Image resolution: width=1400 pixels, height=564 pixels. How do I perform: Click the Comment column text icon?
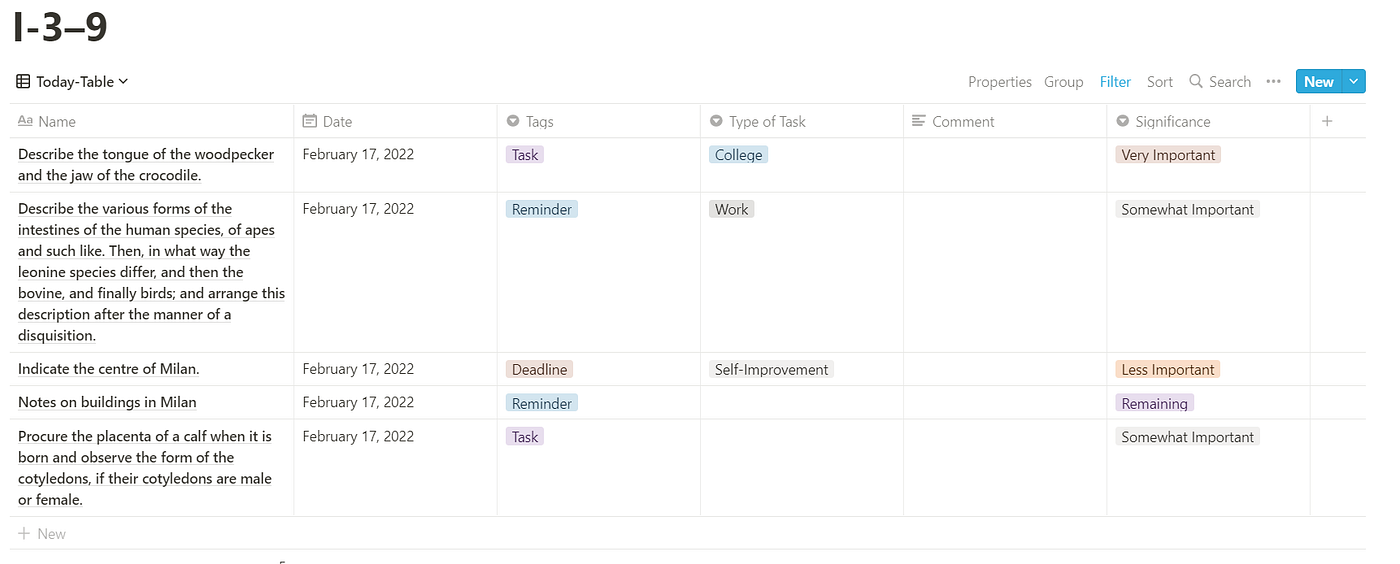919,121
